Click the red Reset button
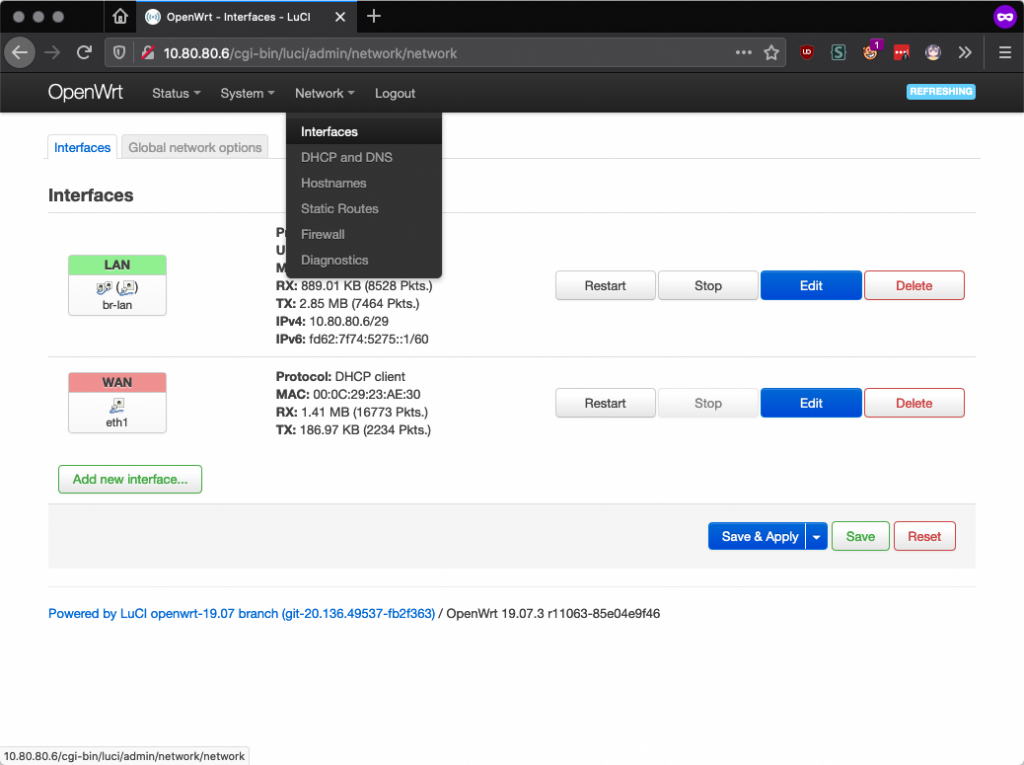The height and width of the screenshot is (765, 1024). 924,536
